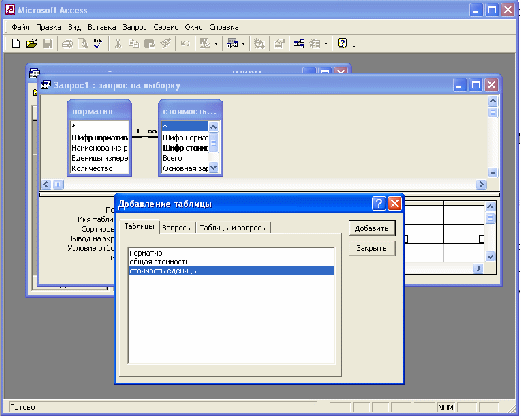Click scroll-up arrow in стоимость field list

tap(214, 126)
